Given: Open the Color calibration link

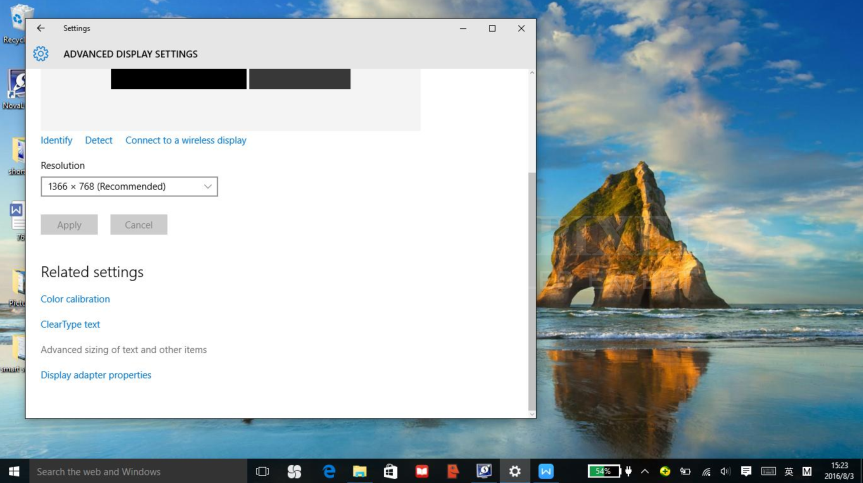Looking at the screenshot, I should coord(75,299).
